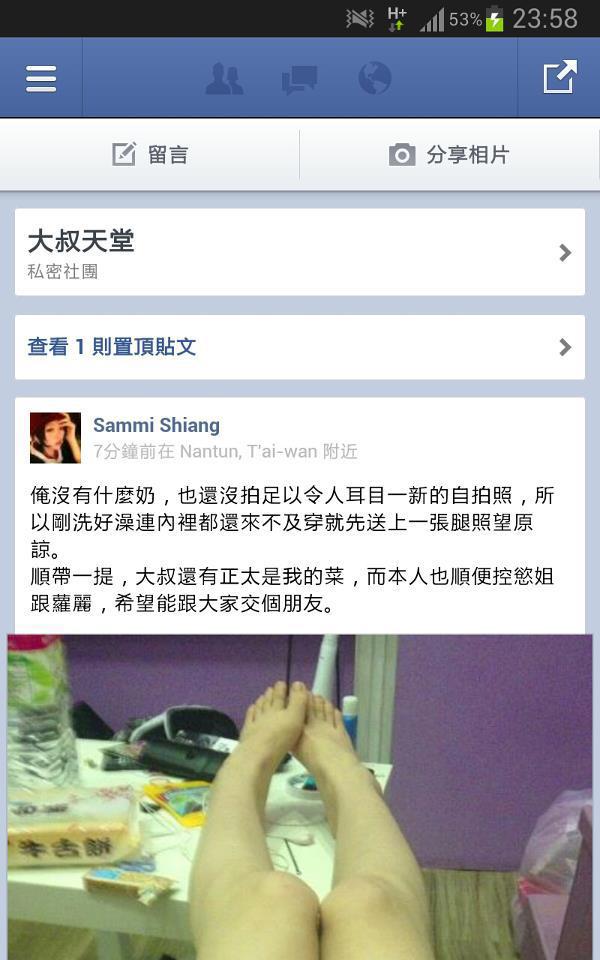Open the messages chat icon

coord(299,80)
